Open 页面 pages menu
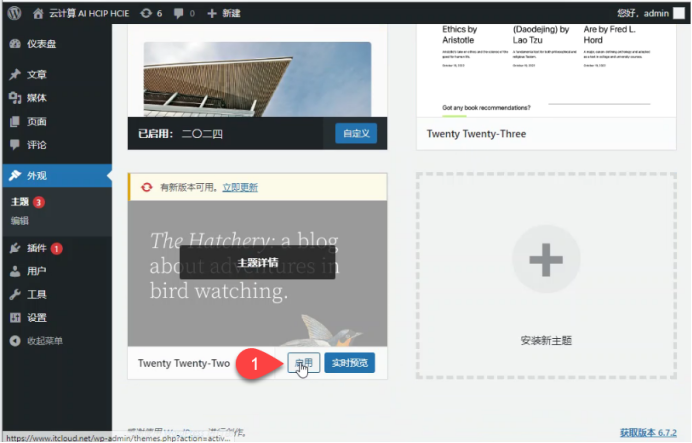This screenshot has height=443, width=692. click(36, 121)
